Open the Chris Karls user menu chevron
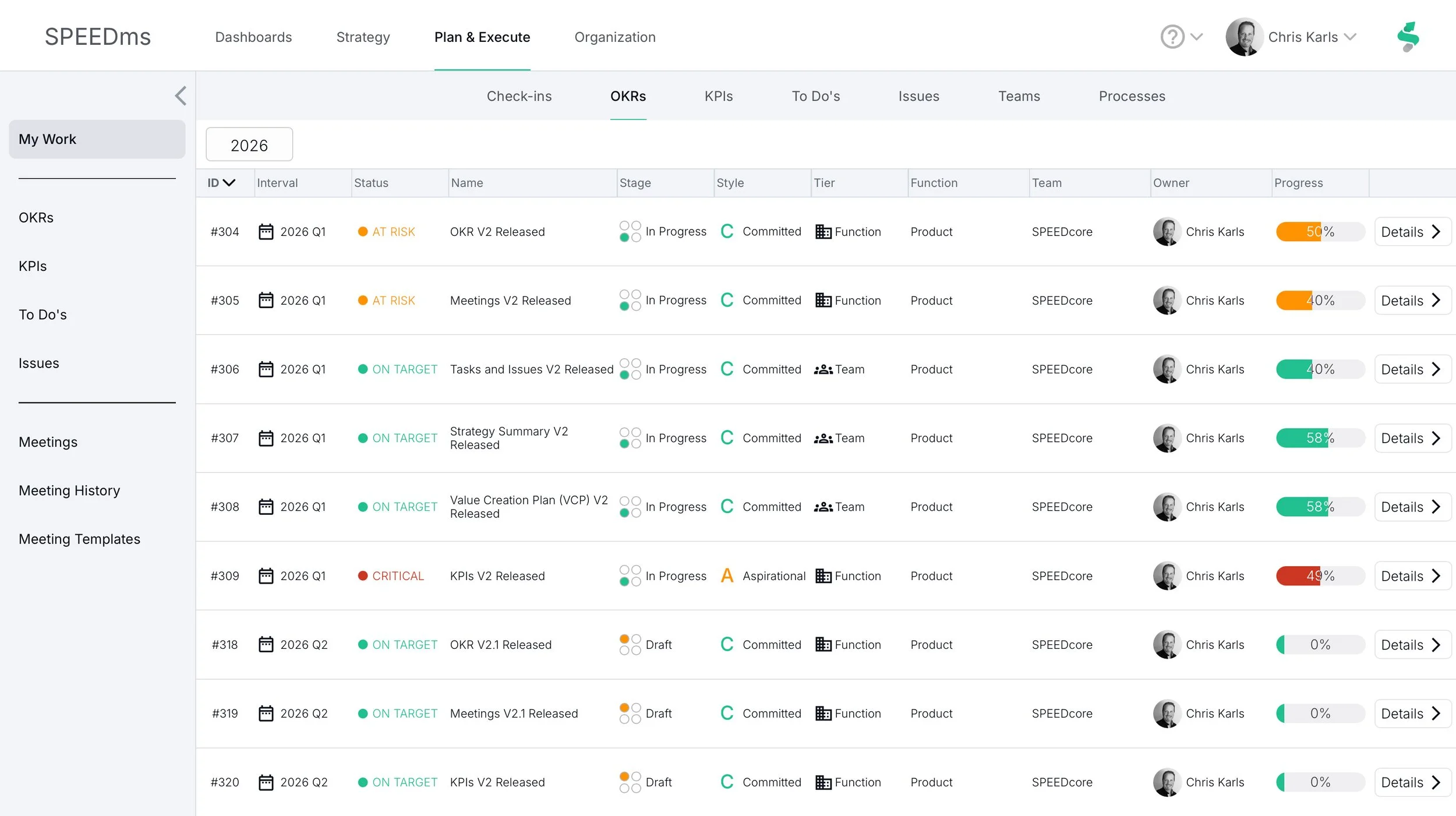Image resolution: width=1456 pixels, height=816 pixels. coord(1350,37)
